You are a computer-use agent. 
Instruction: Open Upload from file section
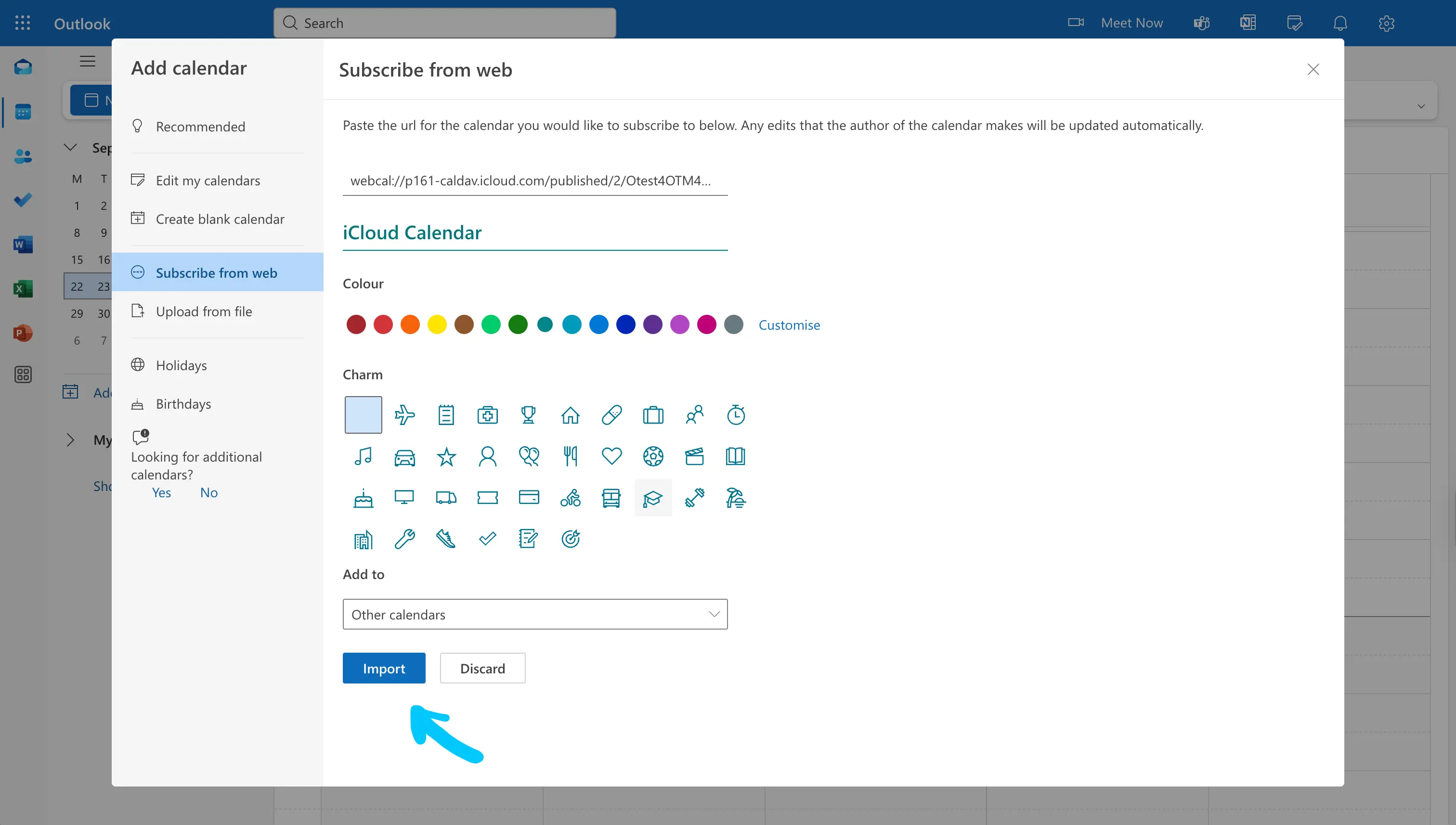204,311
